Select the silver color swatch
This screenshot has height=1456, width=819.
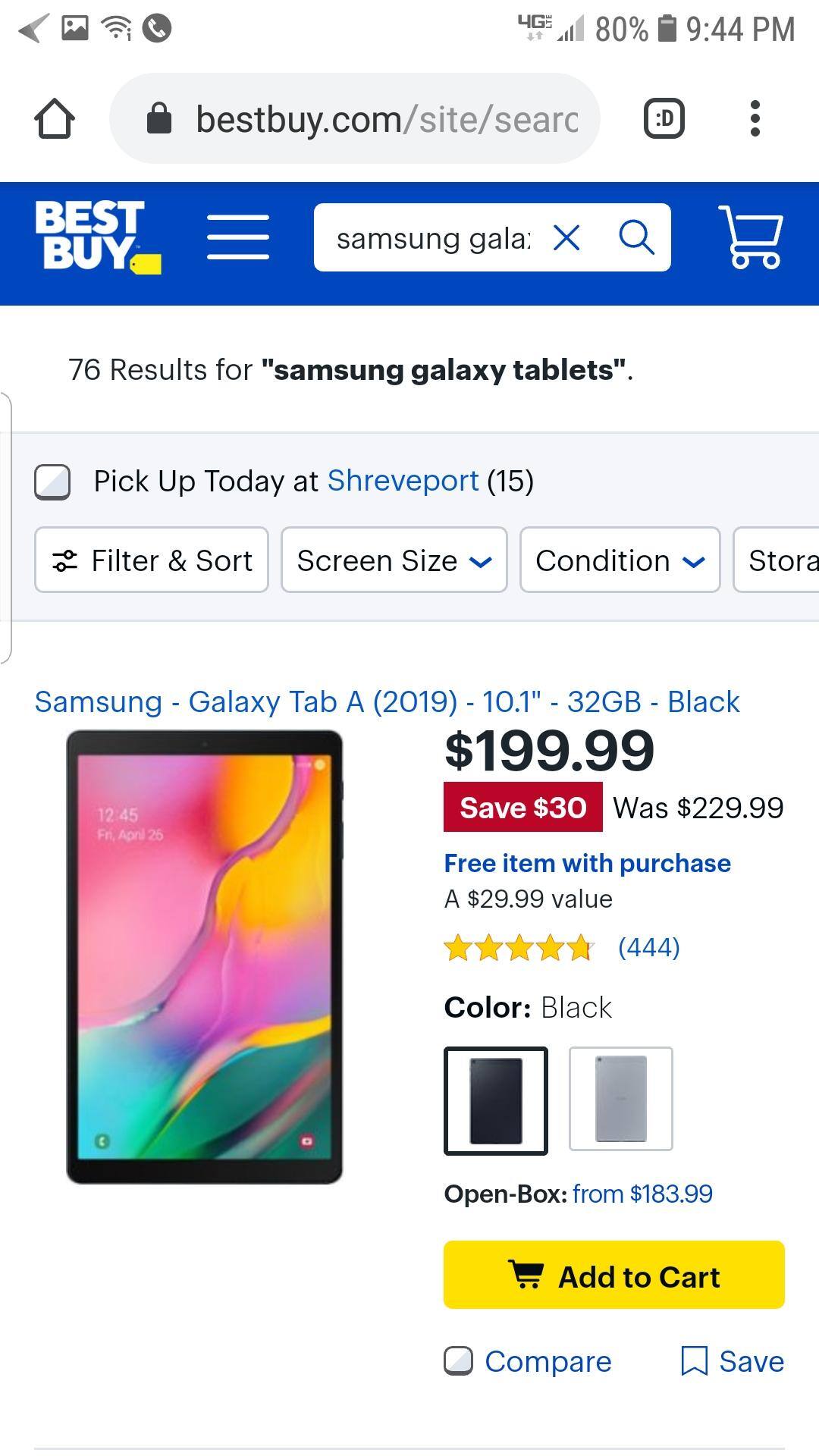coord(620,1099)
